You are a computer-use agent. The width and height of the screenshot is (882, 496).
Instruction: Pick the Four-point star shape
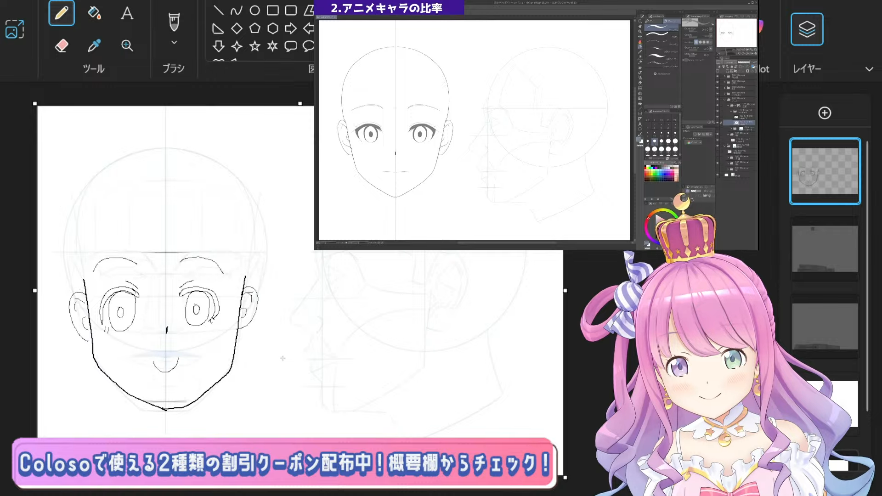[x=236, y=46]
